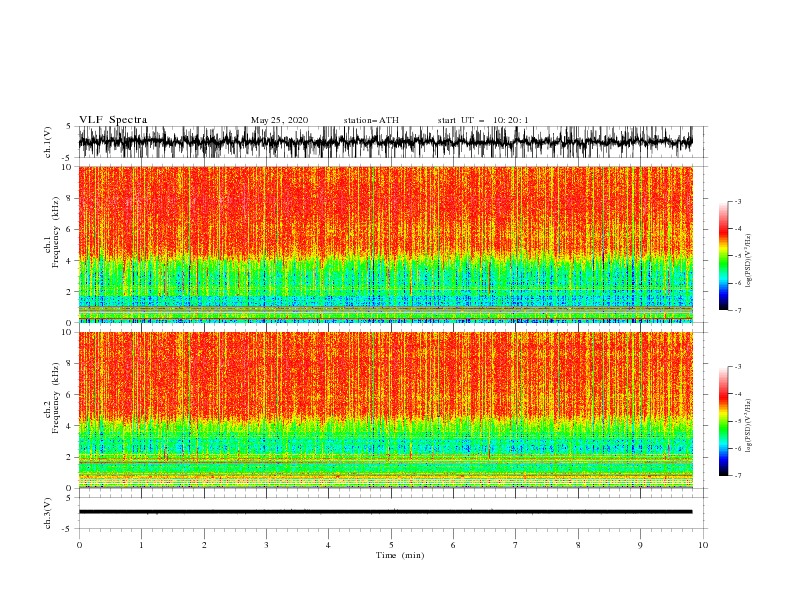
Task: Select the "start UT = 10:20:1" text
Action: 483,120
